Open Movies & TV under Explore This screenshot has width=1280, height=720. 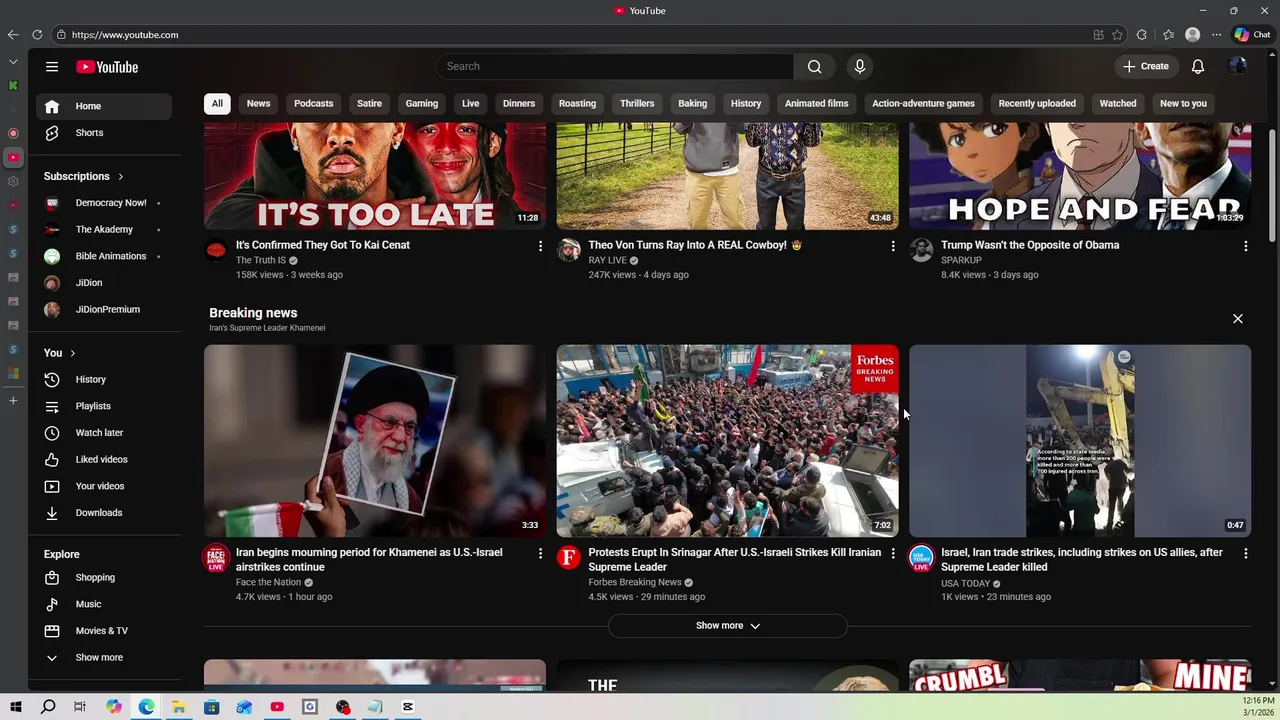(104, 631)
